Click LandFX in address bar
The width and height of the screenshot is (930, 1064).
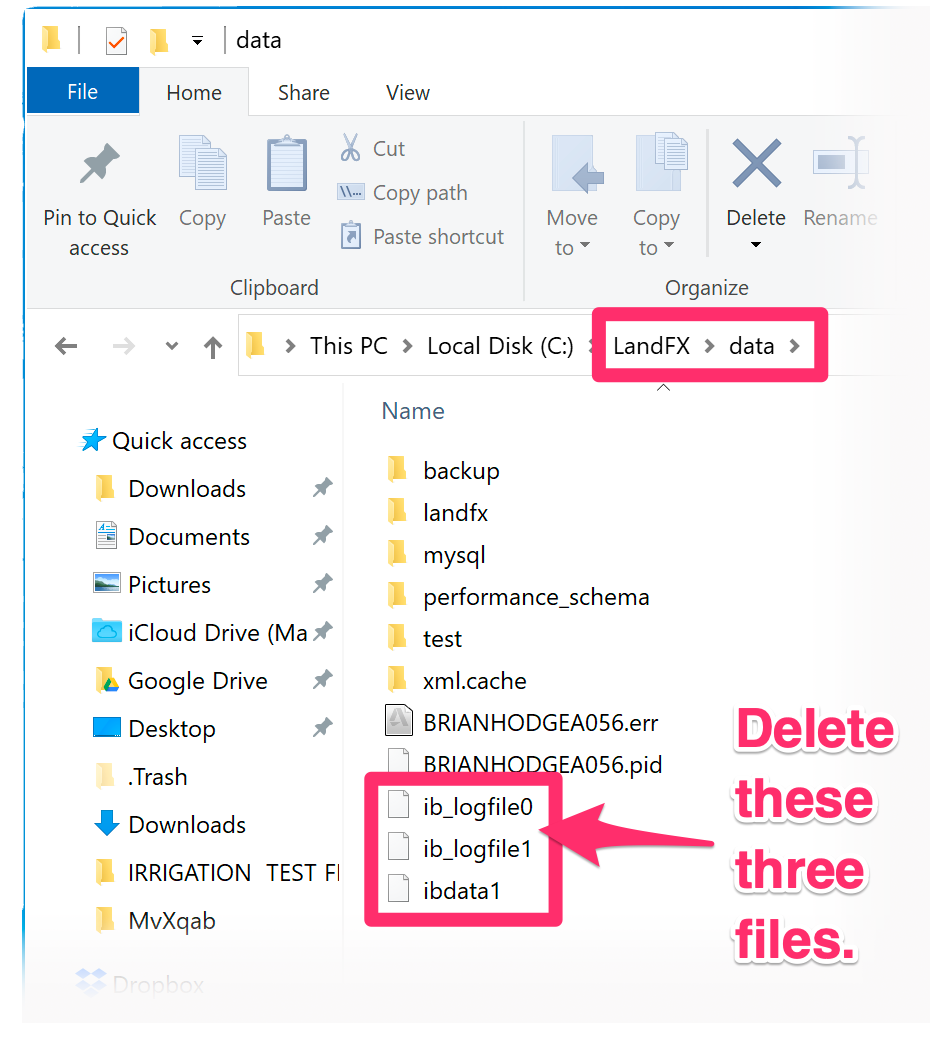point(651,346)
